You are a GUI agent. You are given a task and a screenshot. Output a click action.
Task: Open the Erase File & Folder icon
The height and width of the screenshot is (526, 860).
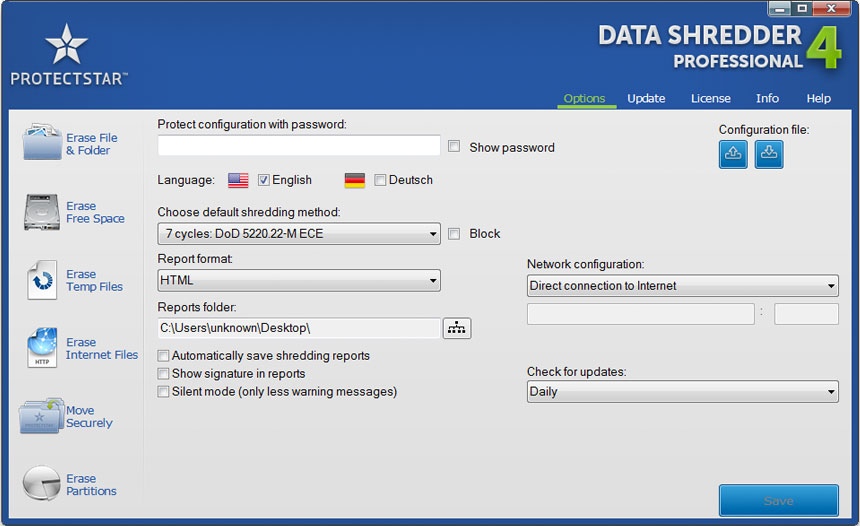pyautogui.click(x=42, y=142)
